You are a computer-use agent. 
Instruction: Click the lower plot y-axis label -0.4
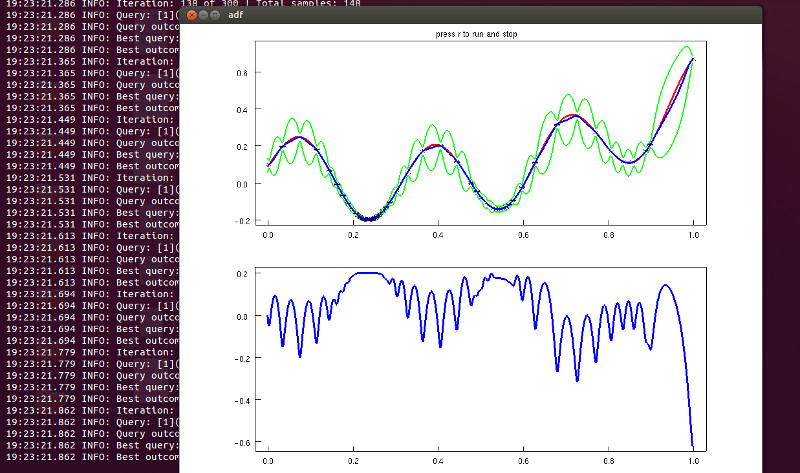pyautogui.click(x=240, y=398)
